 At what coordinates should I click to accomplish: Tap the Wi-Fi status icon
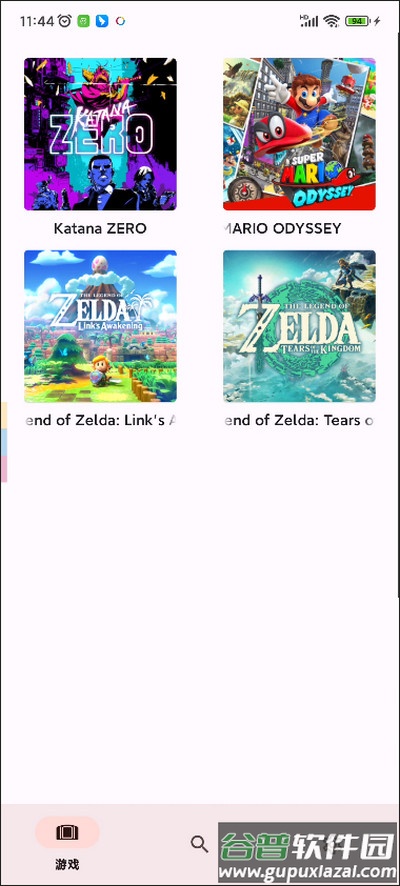(332, 21)
